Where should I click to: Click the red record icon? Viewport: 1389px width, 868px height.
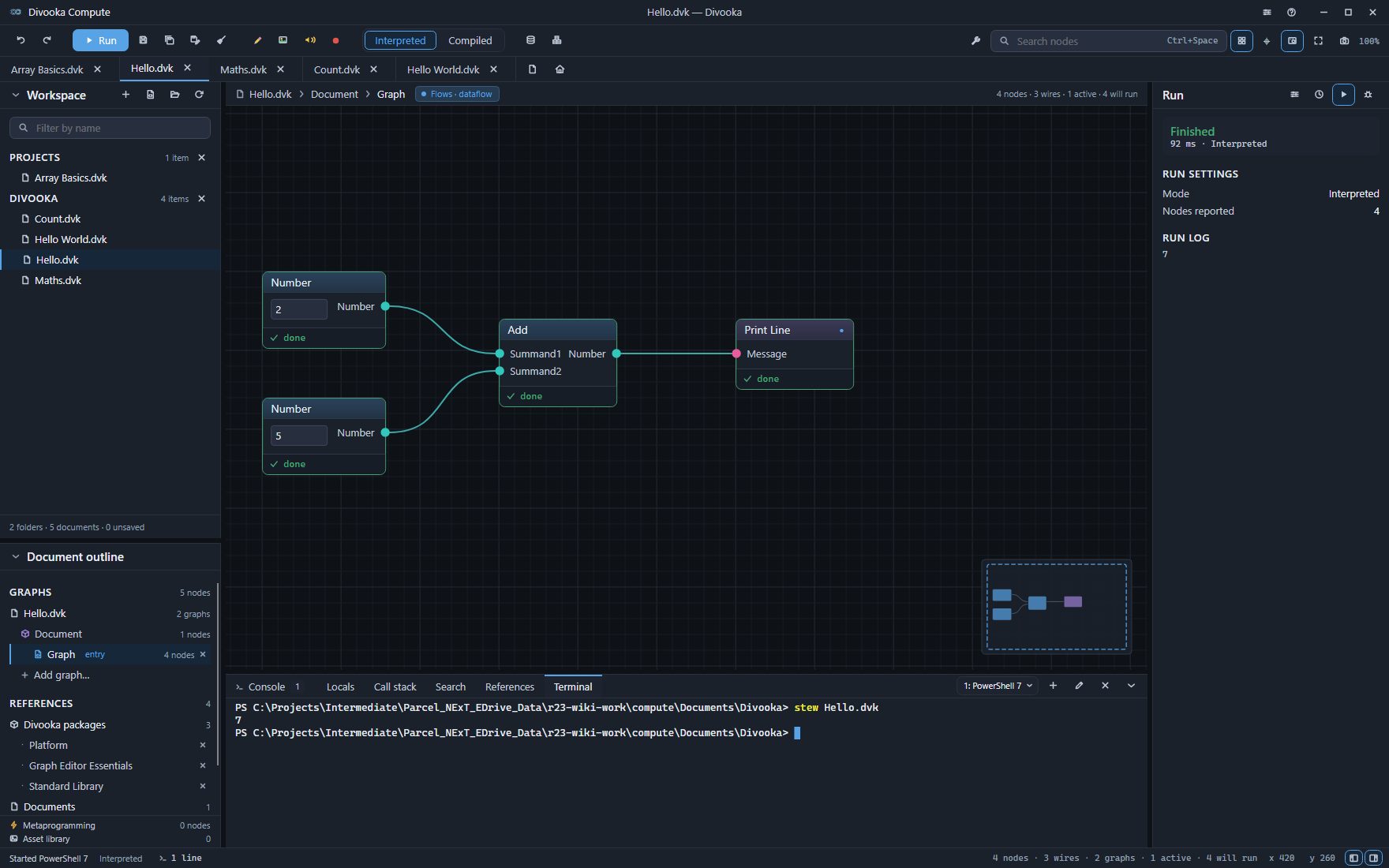(x=335, y=40)
